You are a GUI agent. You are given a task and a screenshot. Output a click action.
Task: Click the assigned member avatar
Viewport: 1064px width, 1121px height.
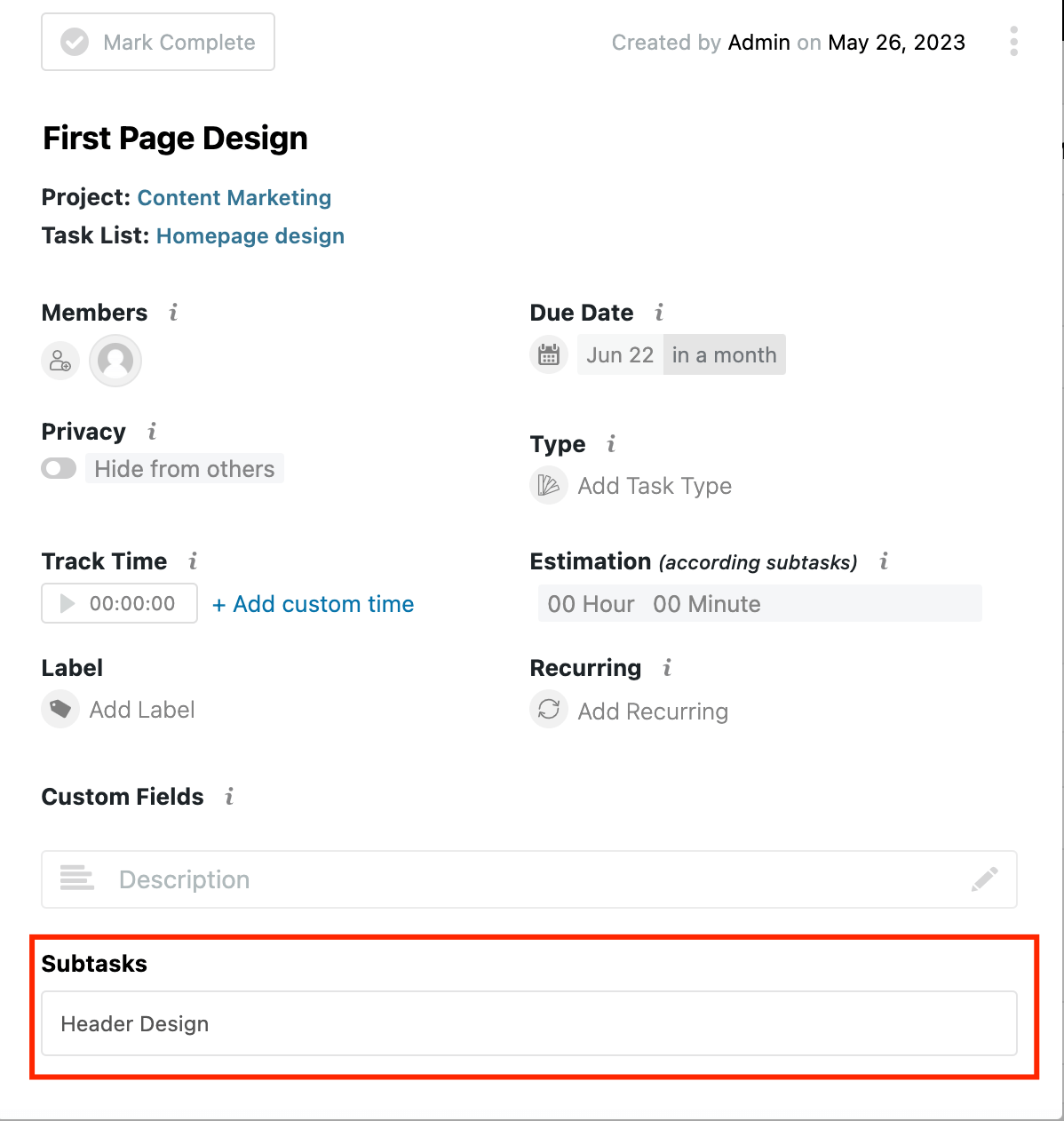115,361
